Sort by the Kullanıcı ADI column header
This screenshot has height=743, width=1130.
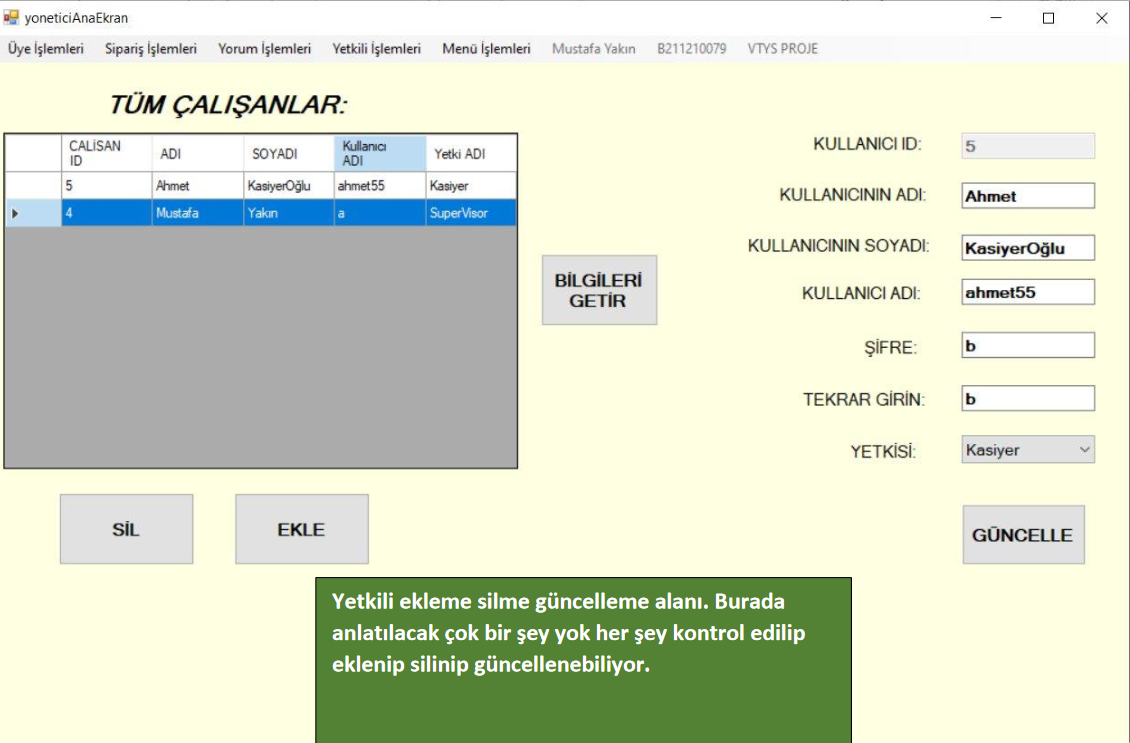coord(380,154)
